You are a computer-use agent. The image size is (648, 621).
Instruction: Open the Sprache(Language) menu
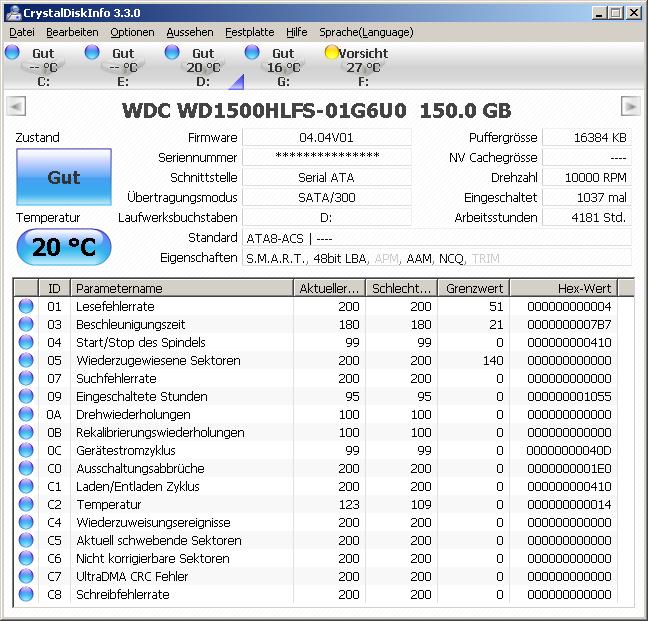click(x=366, y=32)
